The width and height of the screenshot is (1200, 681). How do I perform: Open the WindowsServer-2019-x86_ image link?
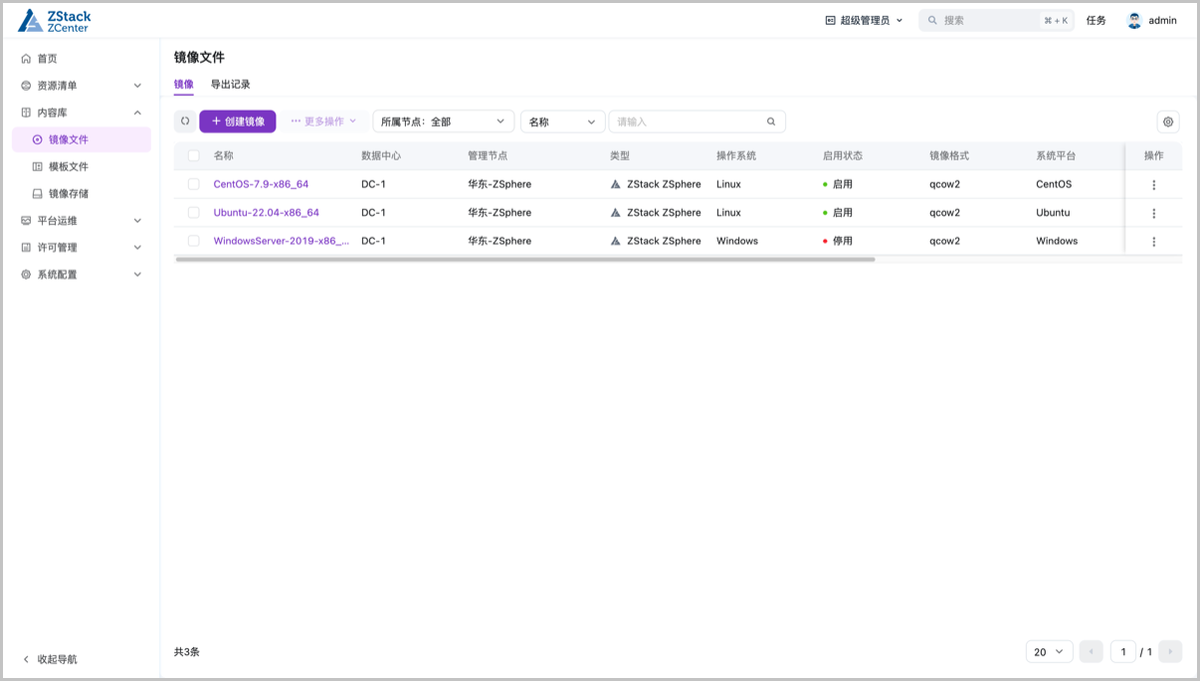(281, 241)
